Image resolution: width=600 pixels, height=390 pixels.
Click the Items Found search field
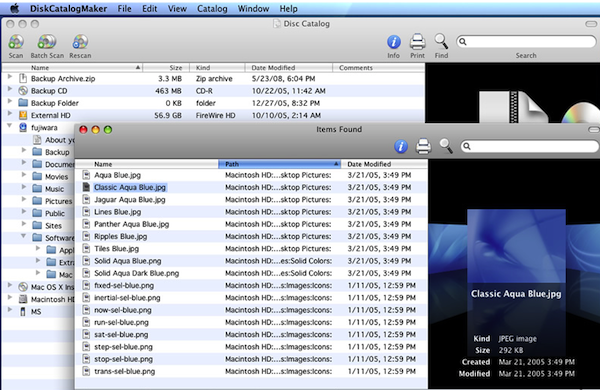(530, 146)
